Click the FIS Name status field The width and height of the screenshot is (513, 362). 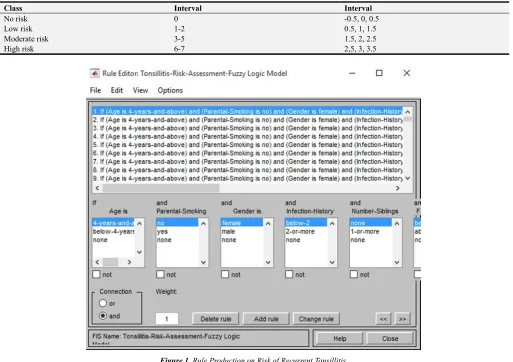(199, 338)
